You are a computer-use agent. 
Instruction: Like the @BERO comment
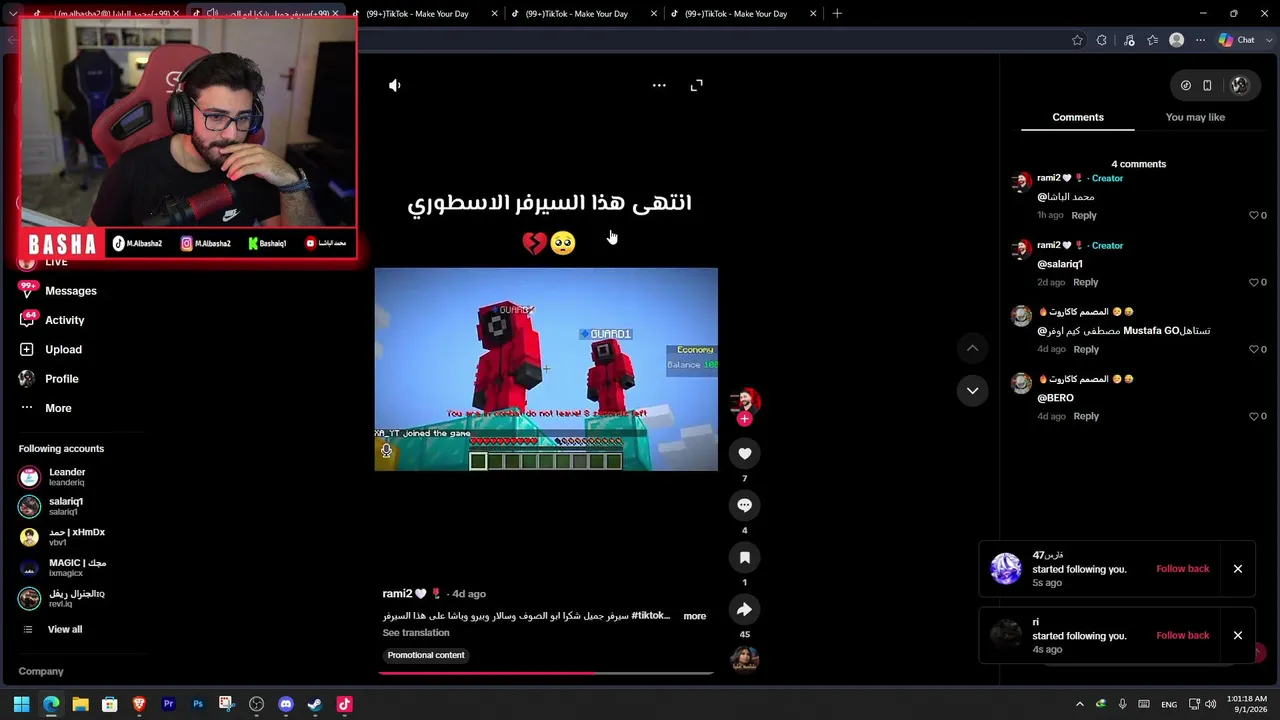[1254, 417]
